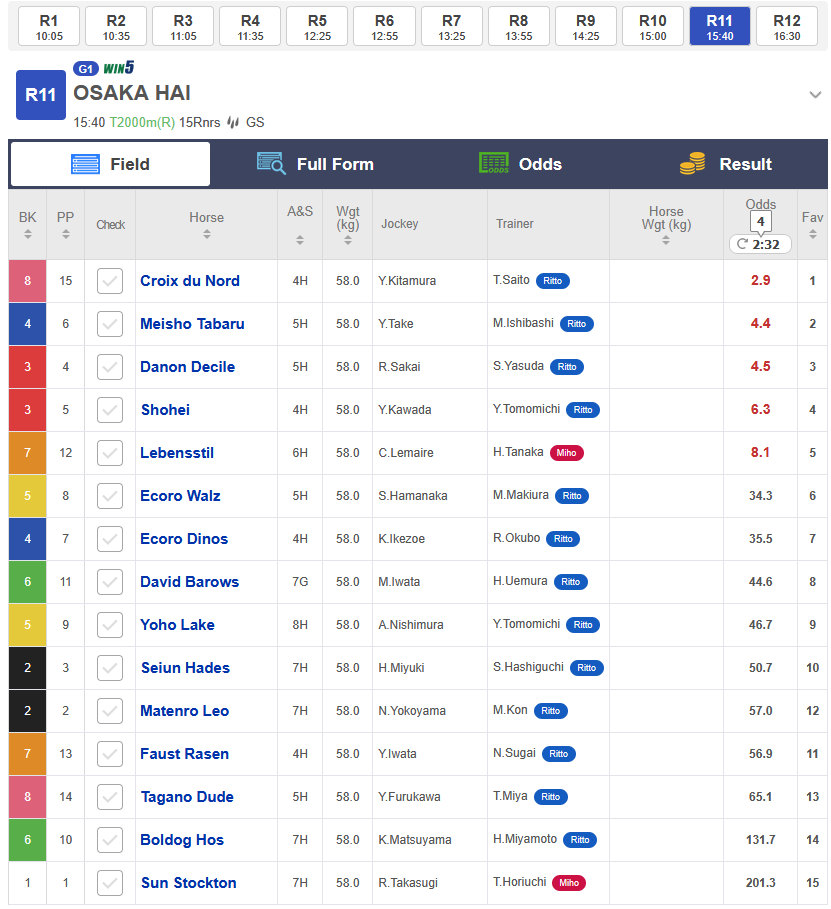Click jockey Y.Take
Screen dimensions: 831x909
[x=396, y=324]
